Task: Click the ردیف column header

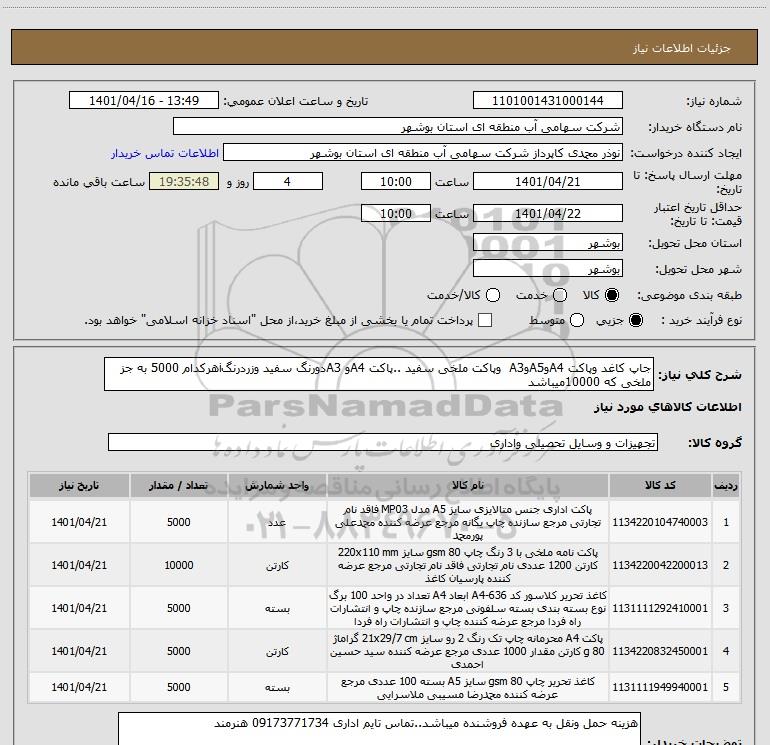Action: tap(726, 485)
